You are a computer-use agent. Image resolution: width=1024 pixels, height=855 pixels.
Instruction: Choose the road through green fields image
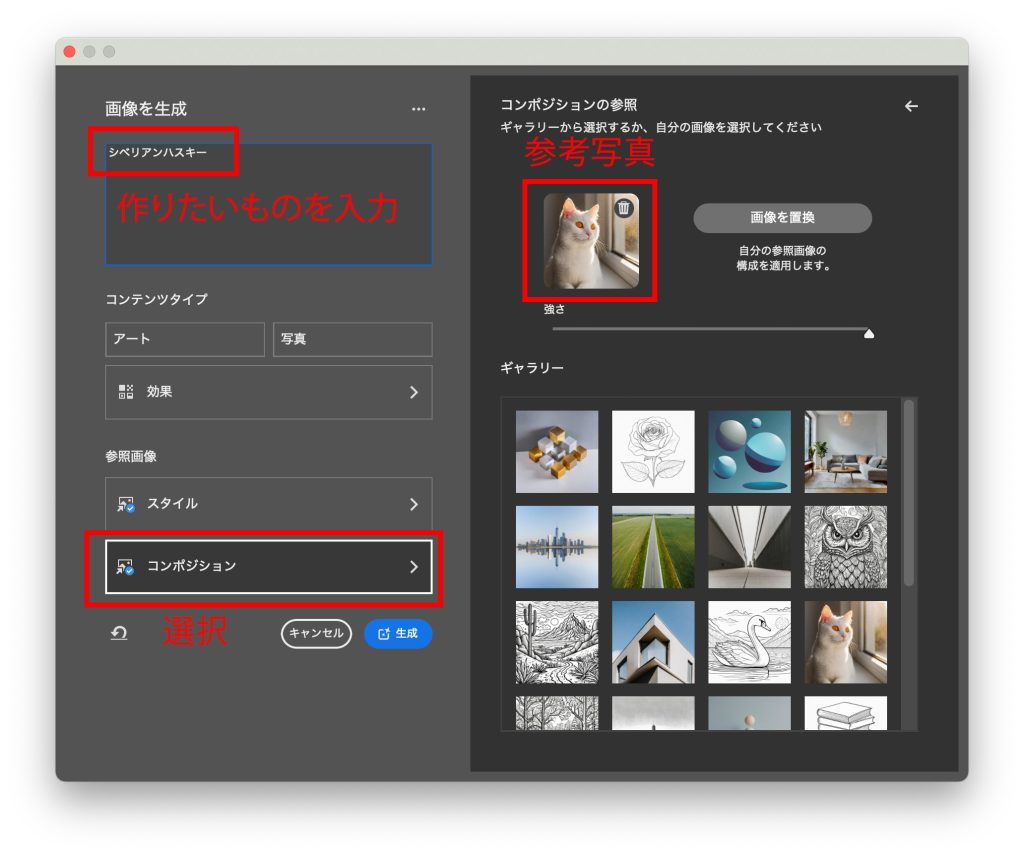(x=653, y=547)
